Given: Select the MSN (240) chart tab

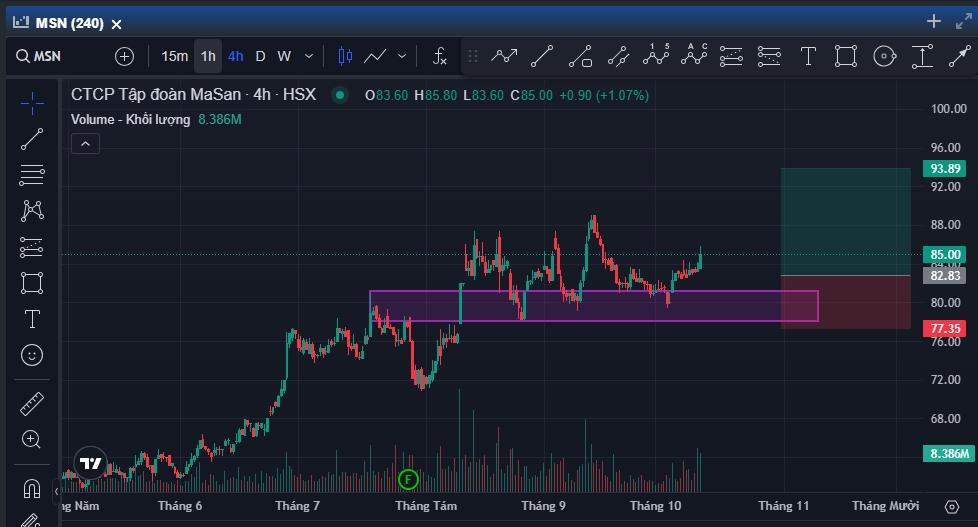Looking at the screenshot, I should click(68, 23).
